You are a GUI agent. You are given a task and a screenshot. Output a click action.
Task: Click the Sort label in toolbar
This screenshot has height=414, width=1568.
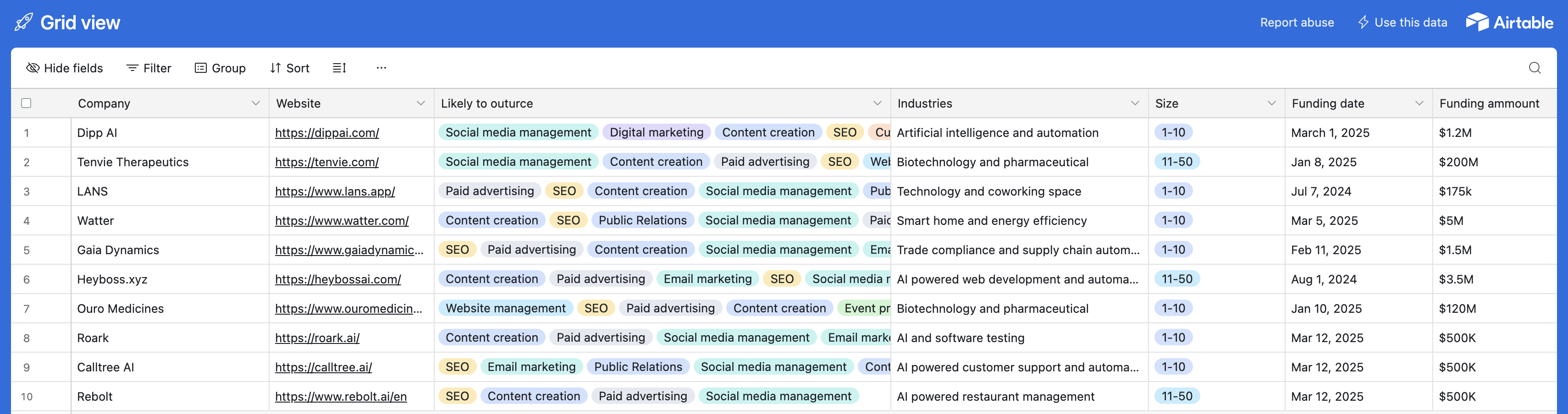pos(298,68)
